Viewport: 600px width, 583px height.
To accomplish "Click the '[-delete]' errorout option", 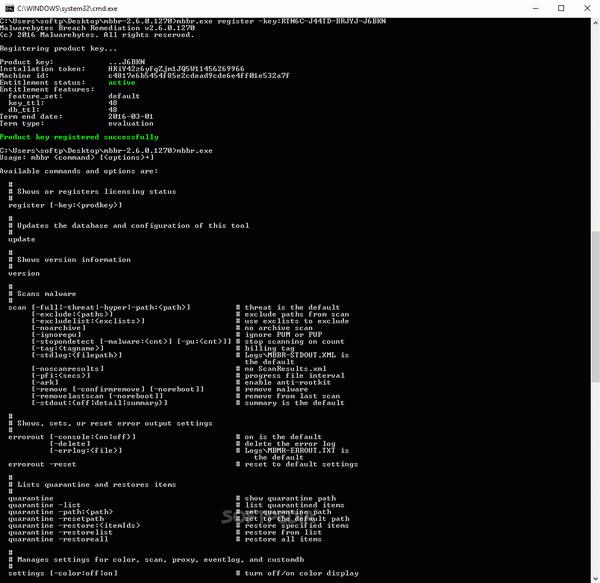I will 70,444.
